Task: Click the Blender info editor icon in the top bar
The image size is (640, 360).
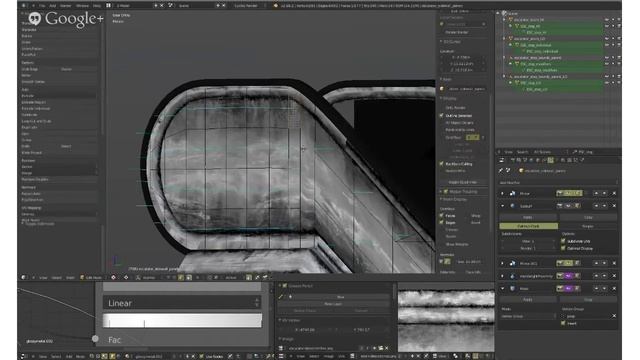Action: pos(24,6)
